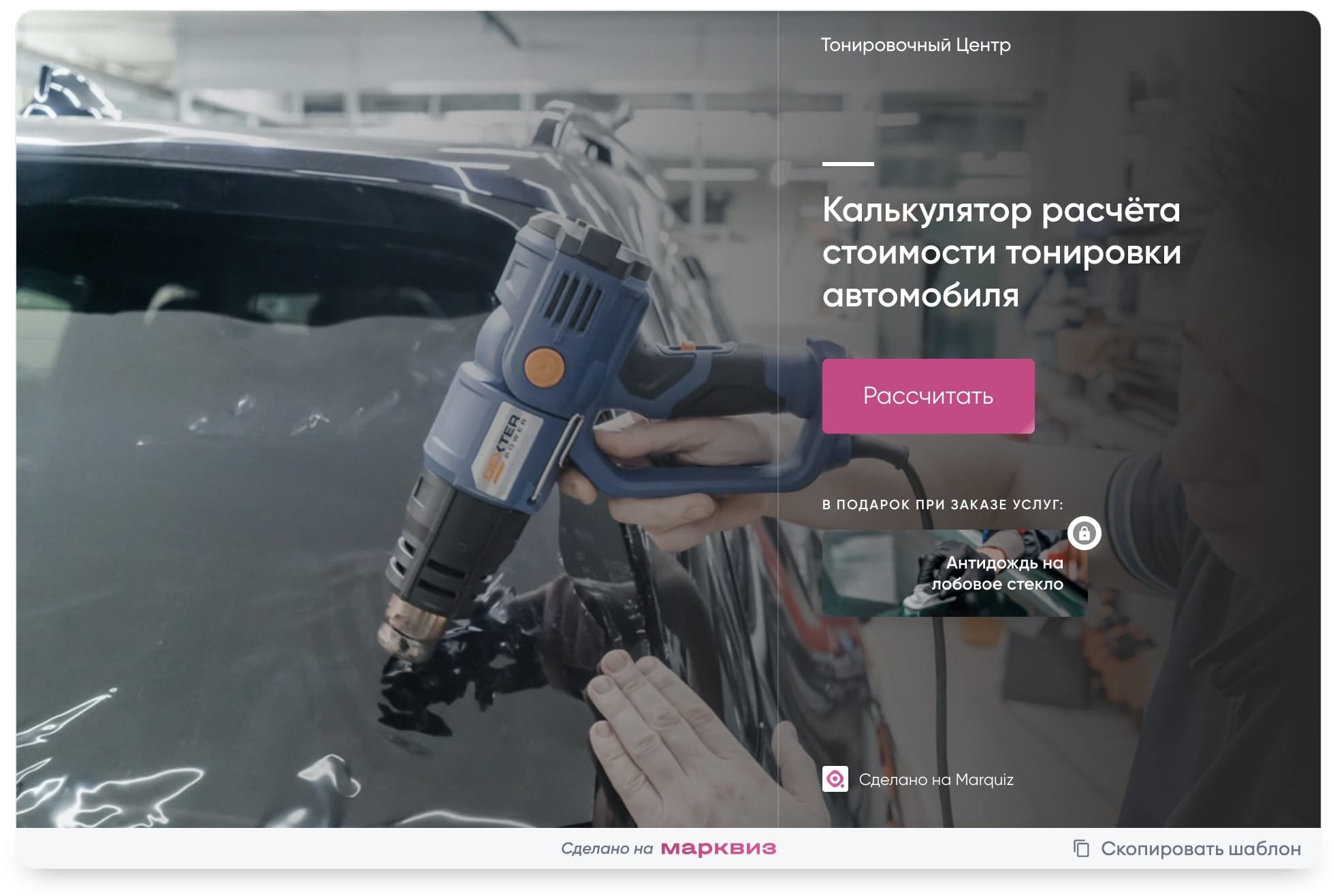Click the Рассчитать button
Image resolution: width=1333 pixels, height=896 pixels.
(929, 396)
